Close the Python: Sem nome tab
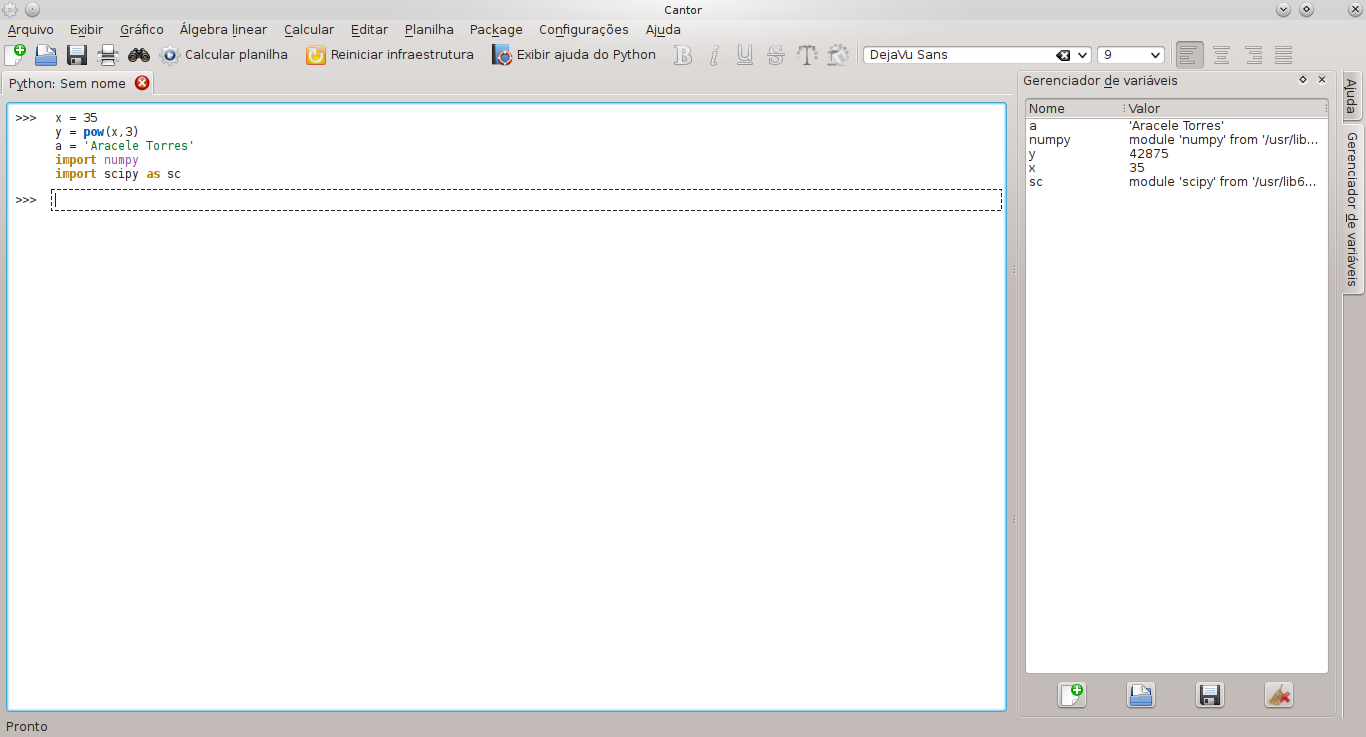The height and width of the screenshot is (737, 1366). point(142,83)
